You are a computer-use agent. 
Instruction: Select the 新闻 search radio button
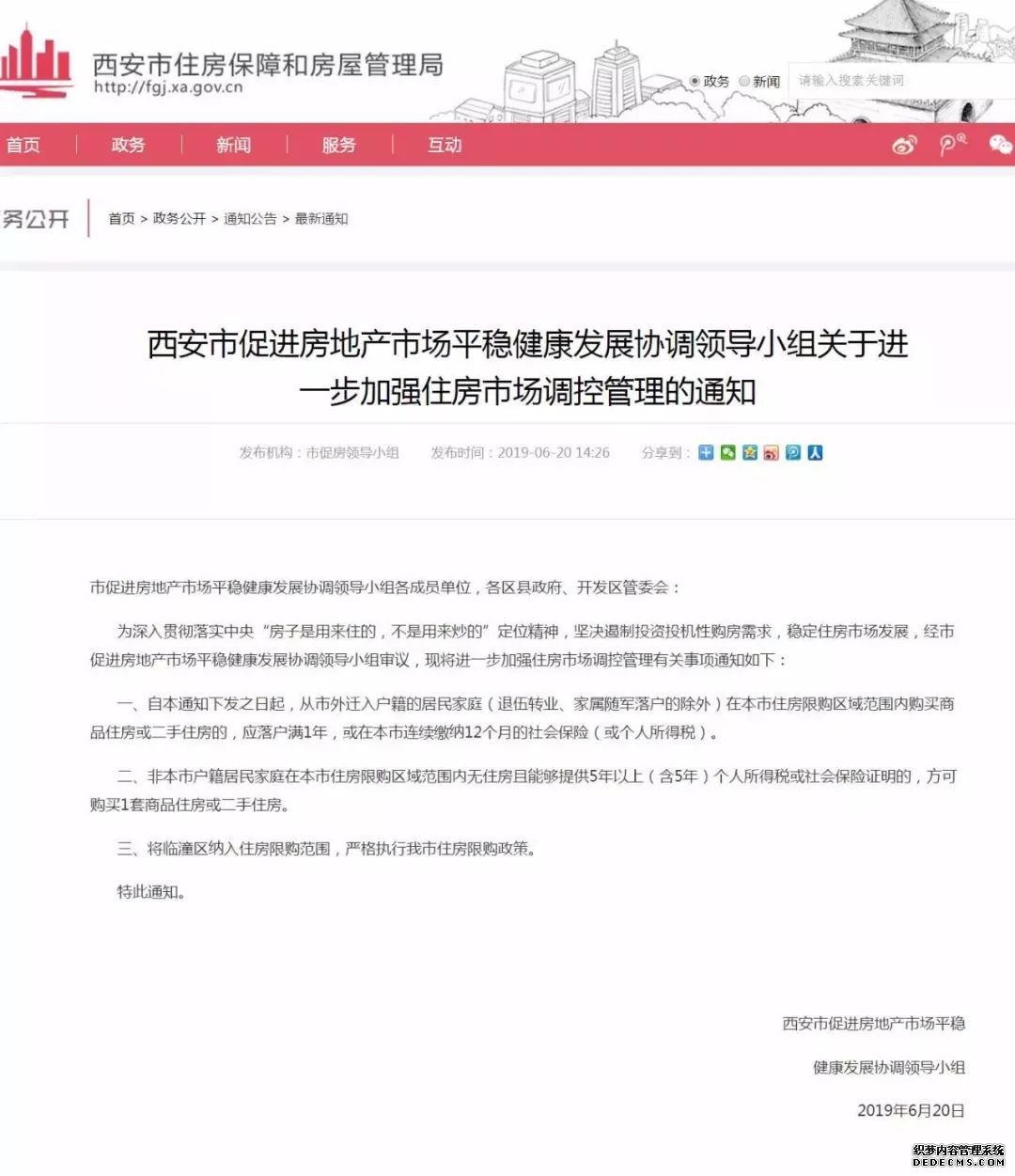click(744, 81)
